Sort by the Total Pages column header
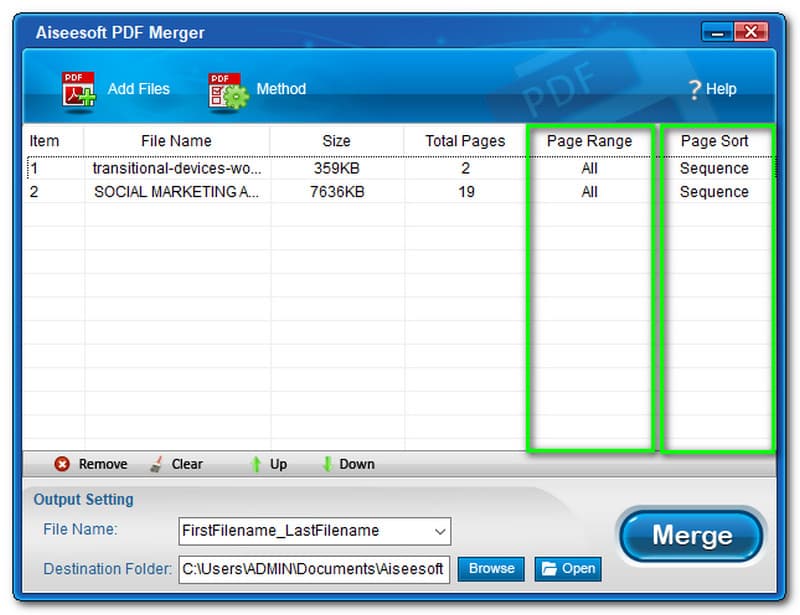Screen dimensions: 800x615 click(x=465, y=141)
